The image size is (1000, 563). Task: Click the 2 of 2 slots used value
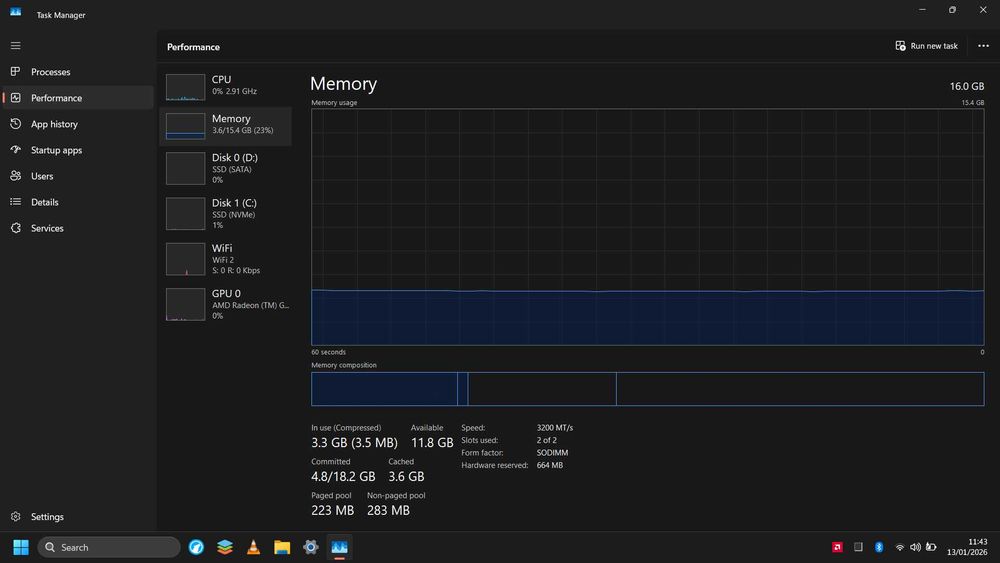coord(547,440)
